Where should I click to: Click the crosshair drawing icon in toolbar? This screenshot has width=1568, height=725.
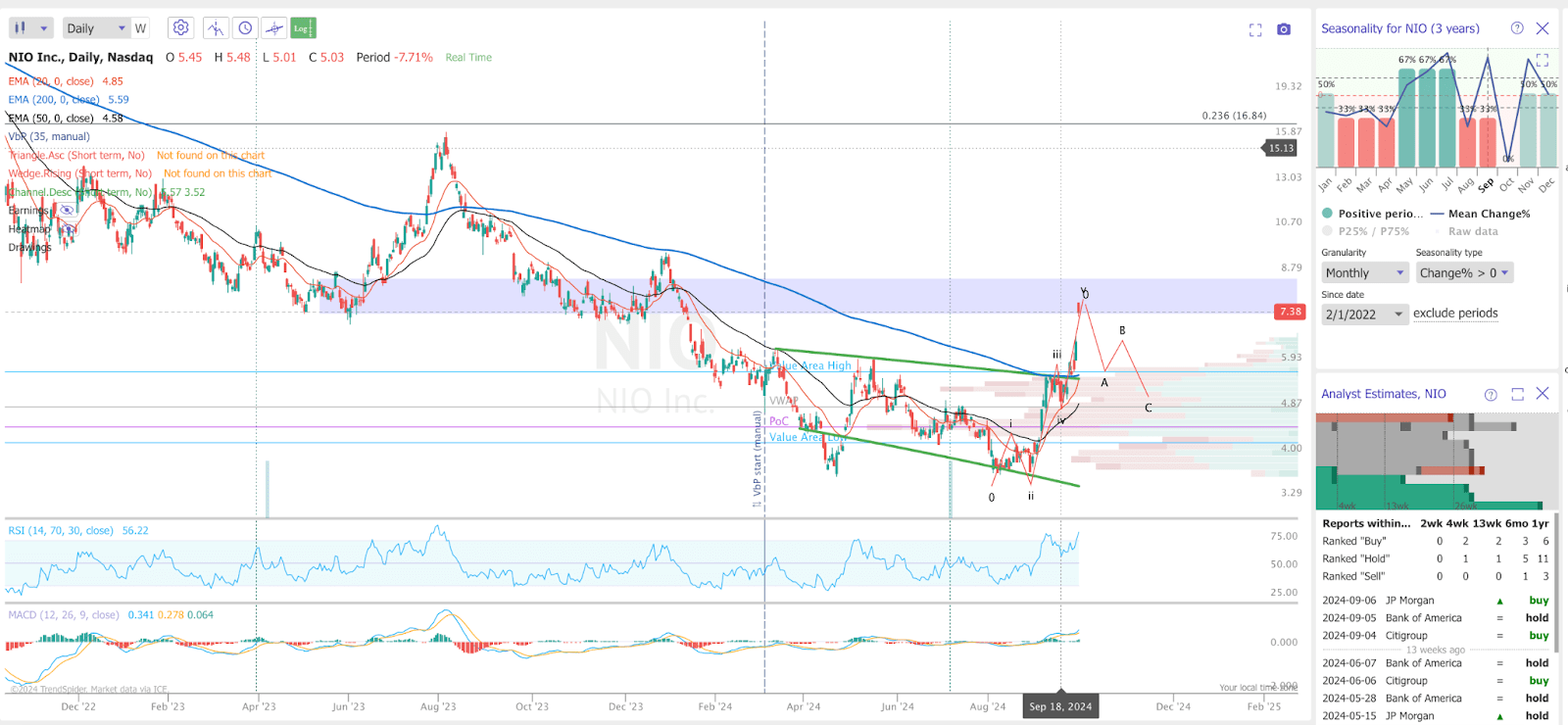[274, 28]
